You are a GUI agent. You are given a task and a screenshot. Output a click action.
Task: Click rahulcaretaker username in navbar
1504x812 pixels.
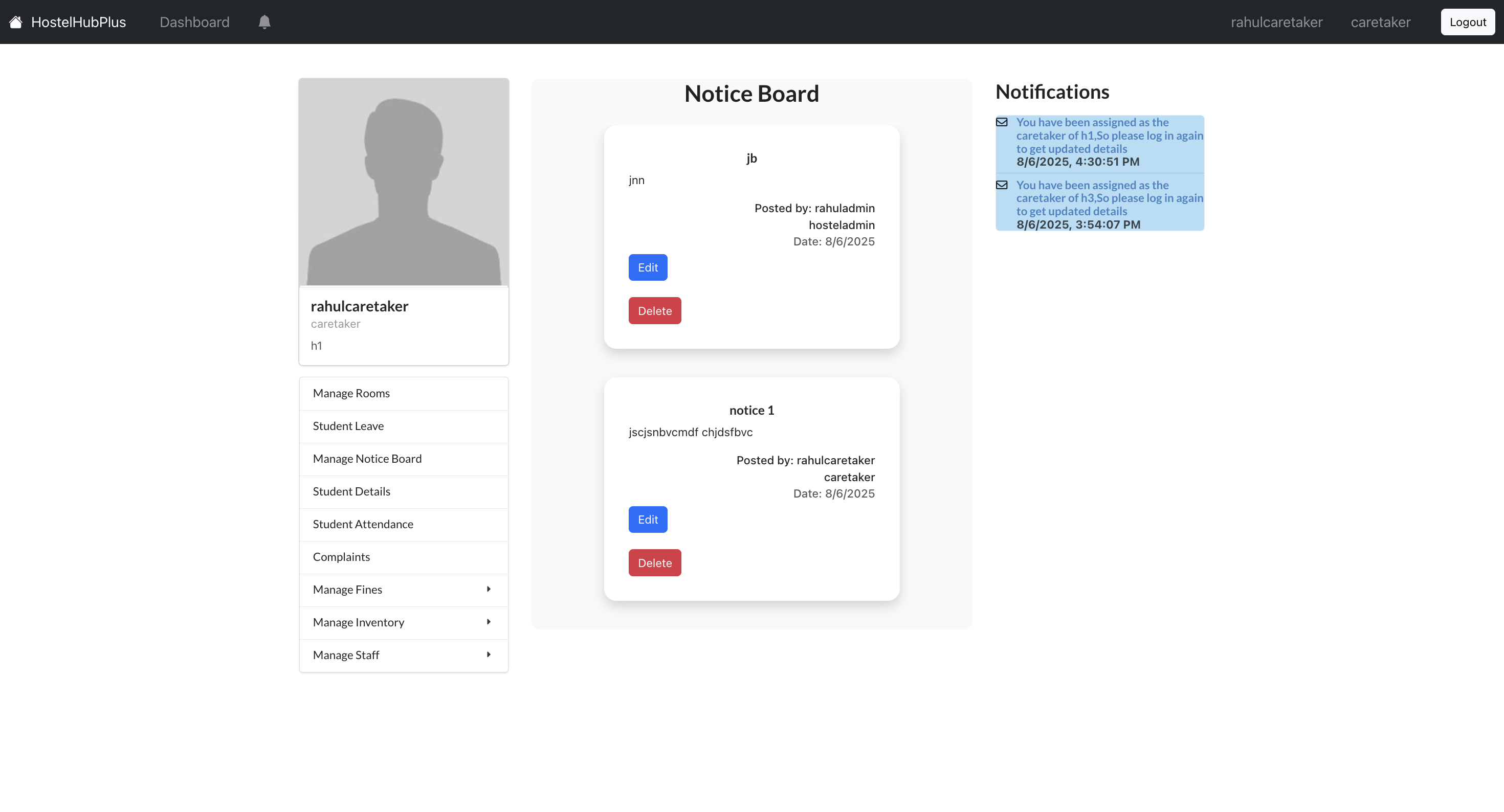point(1276,22)
